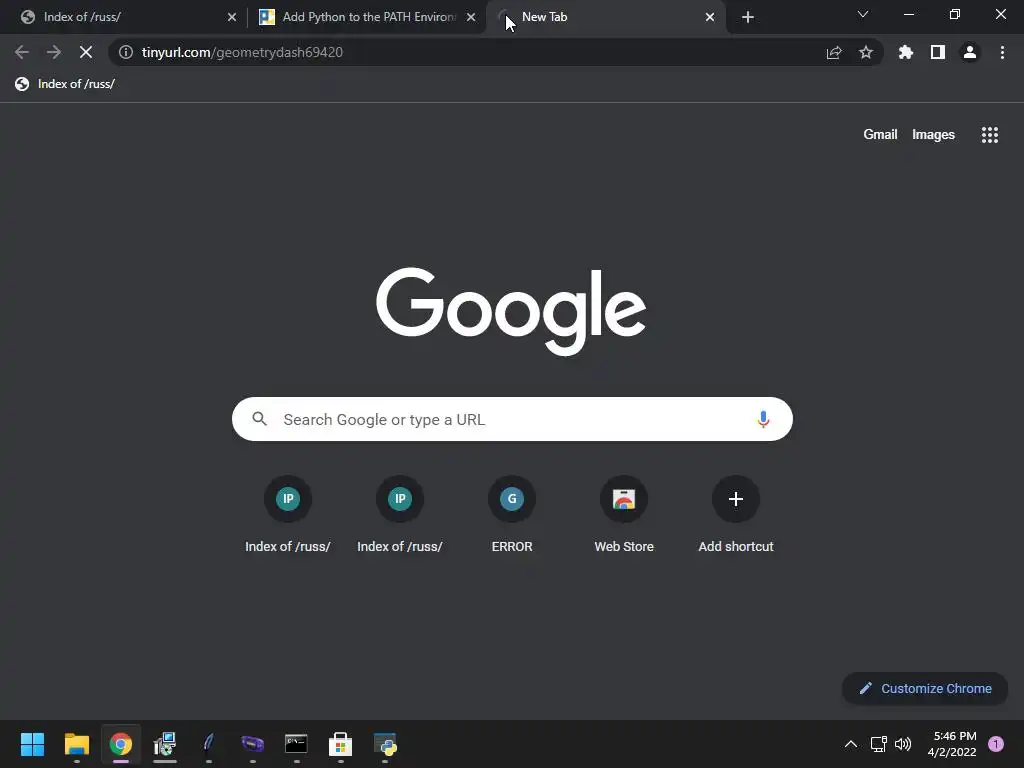Open Index of /russ/ bookmark in bookmarks bar
Image resolution: width=1024 pixels, height=768 pixels.
click(x=65, y=84)
